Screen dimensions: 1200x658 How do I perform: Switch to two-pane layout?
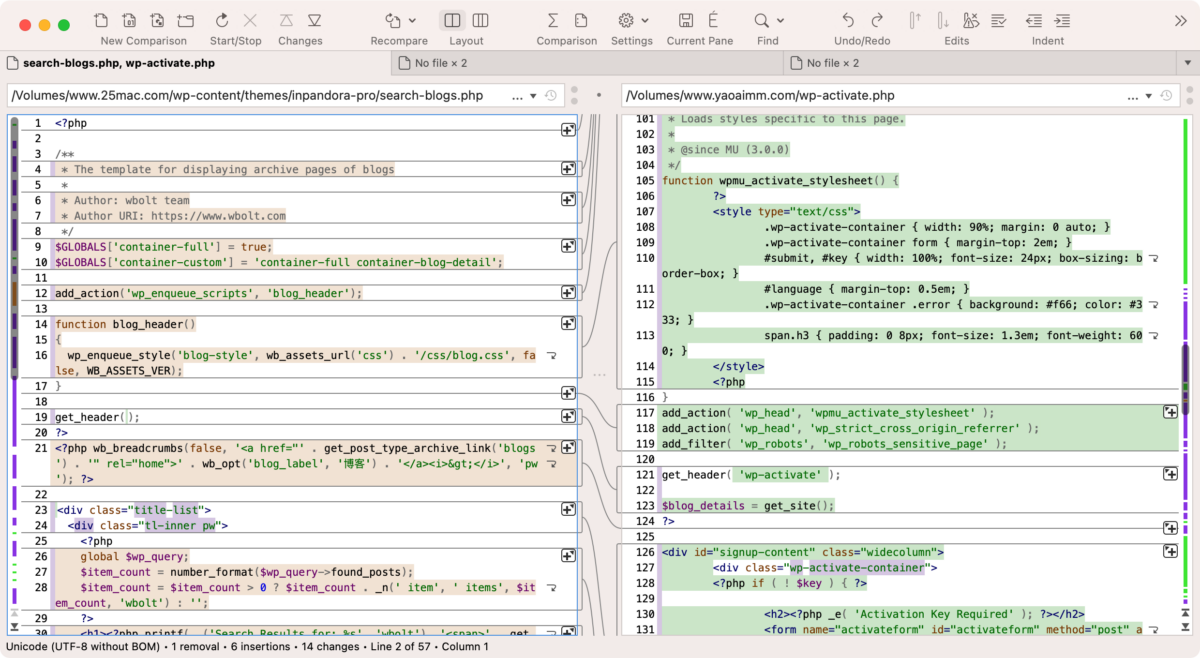click(x=452, y=20)
